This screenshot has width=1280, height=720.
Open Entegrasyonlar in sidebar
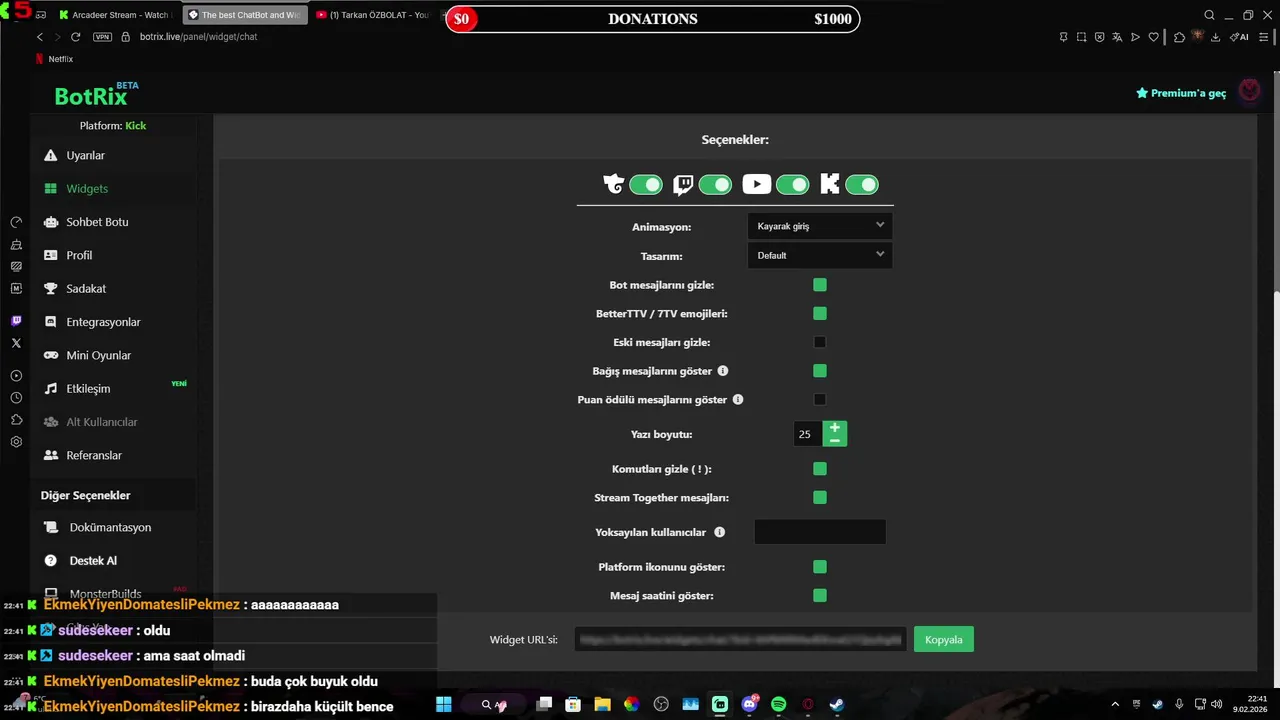pos(103,322)
